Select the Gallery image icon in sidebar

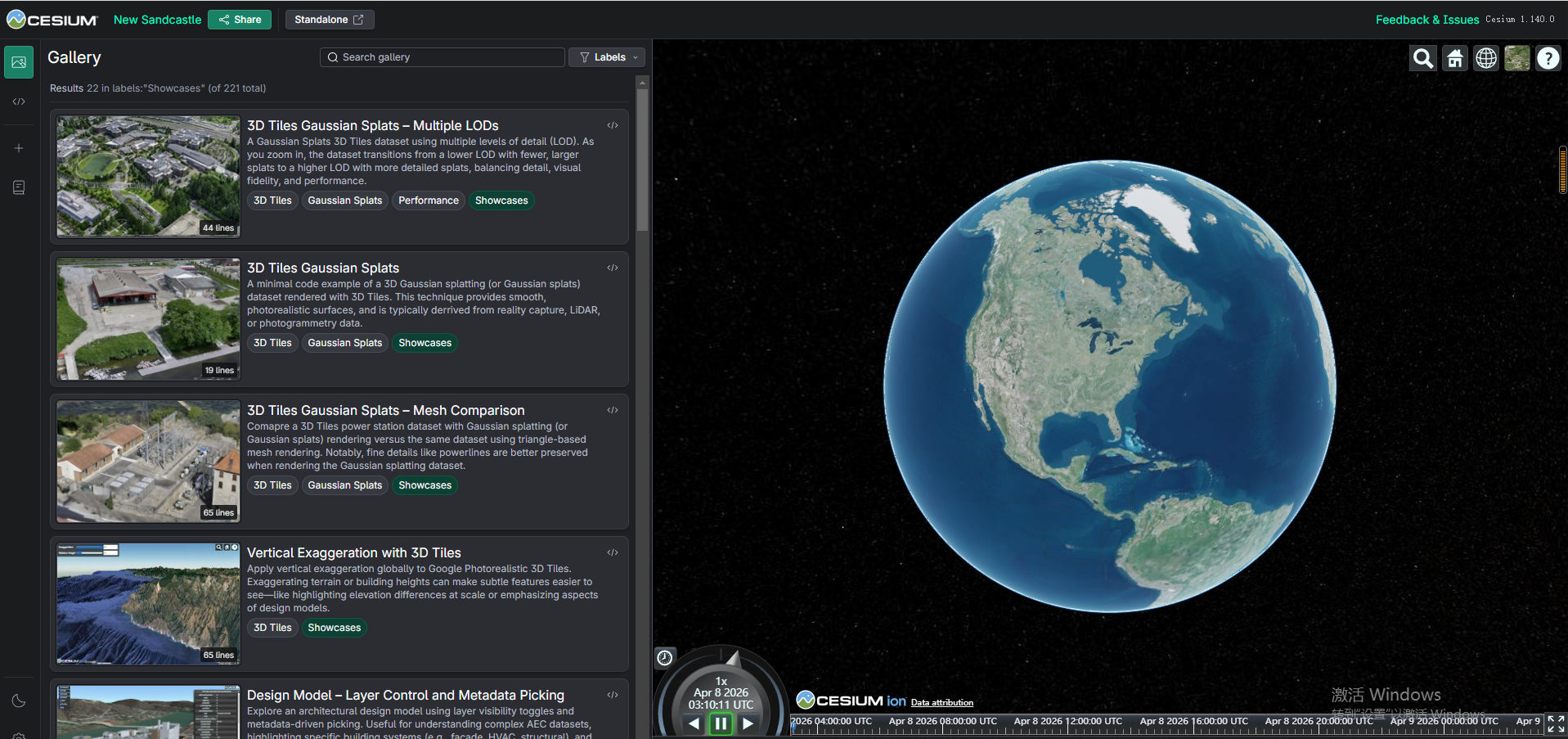coord(19,62)
